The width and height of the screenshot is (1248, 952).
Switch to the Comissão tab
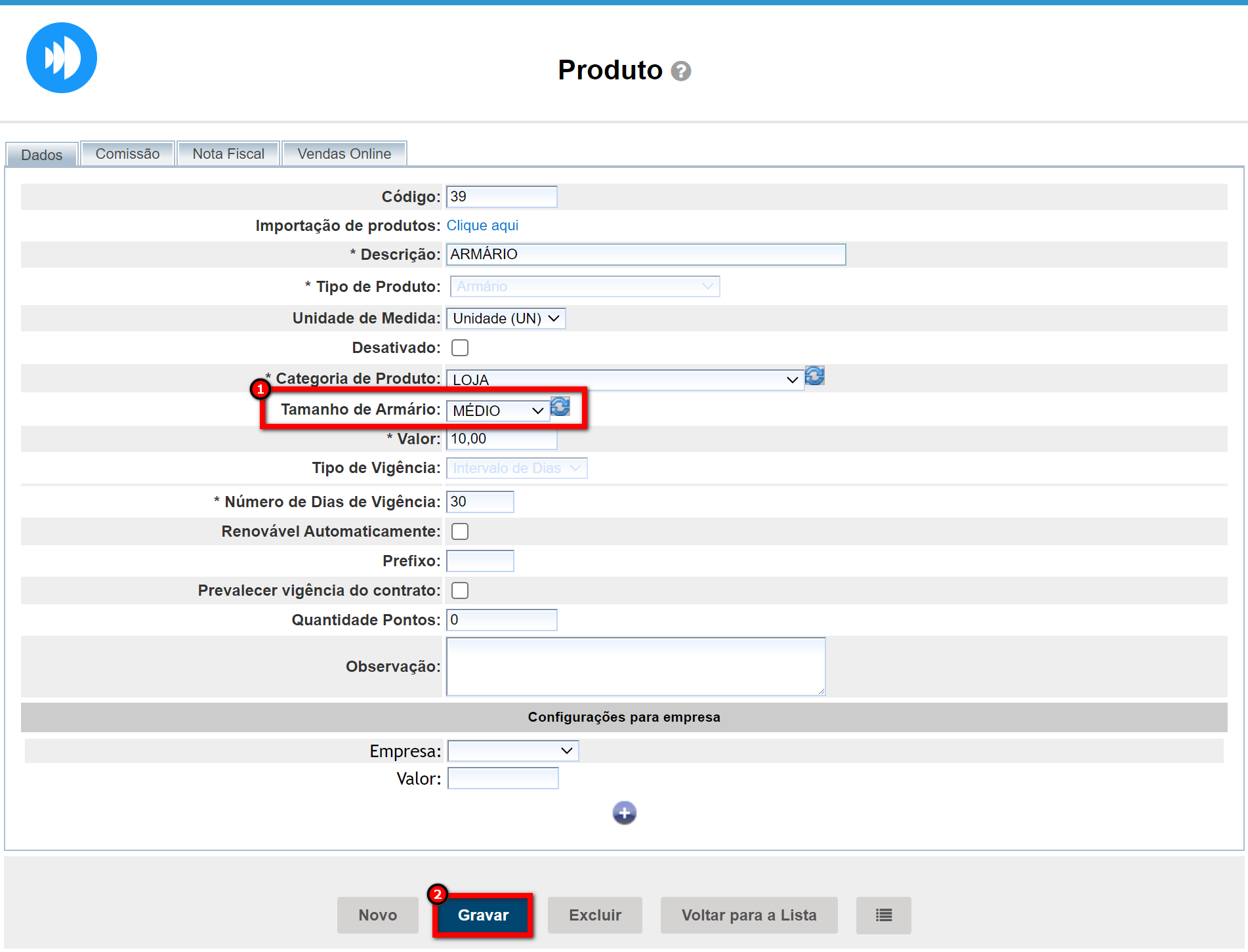(x=127, y=154)
